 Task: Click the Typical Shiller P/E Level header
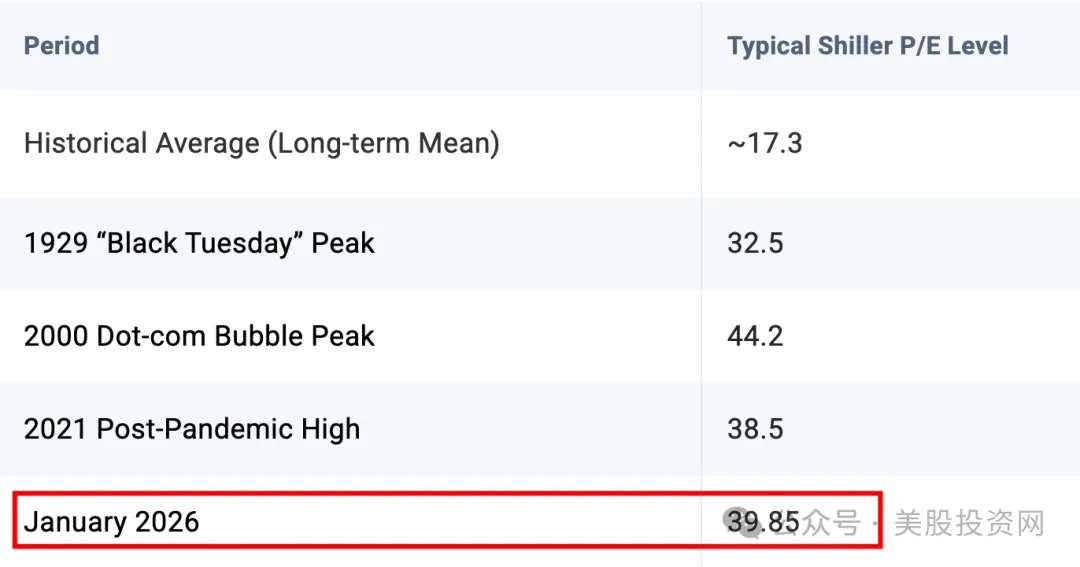pos(867,45)
